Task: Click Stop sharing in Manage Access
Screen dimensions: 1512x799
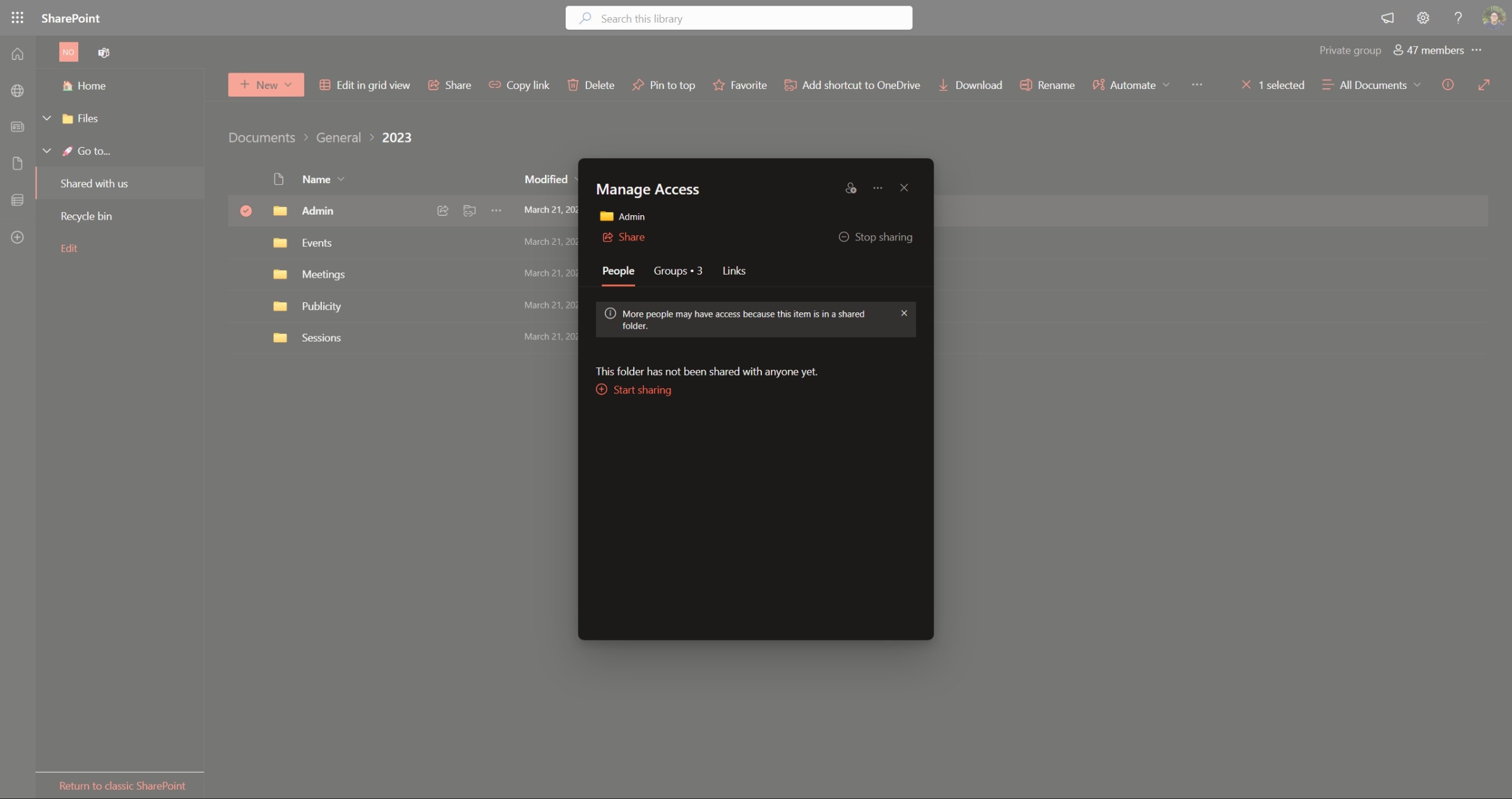Action: (x=875, y=237)
